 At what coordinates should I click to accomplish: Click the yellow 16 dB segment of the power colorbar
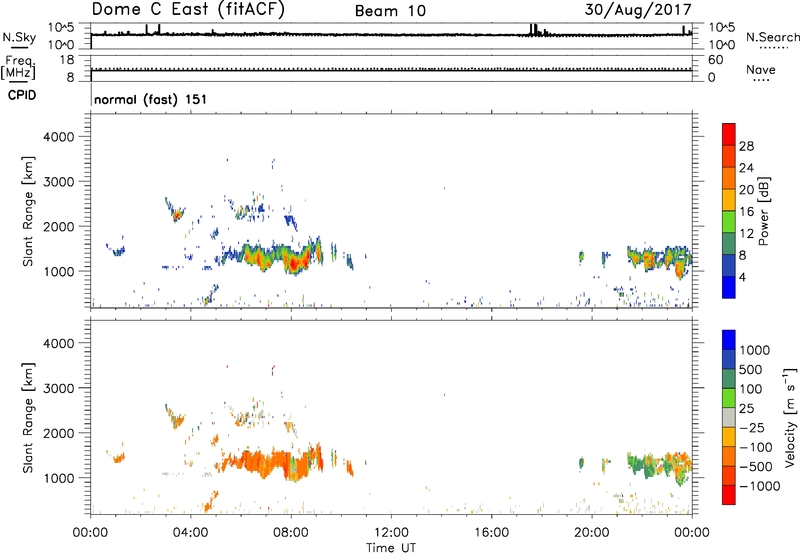(729, 199)
